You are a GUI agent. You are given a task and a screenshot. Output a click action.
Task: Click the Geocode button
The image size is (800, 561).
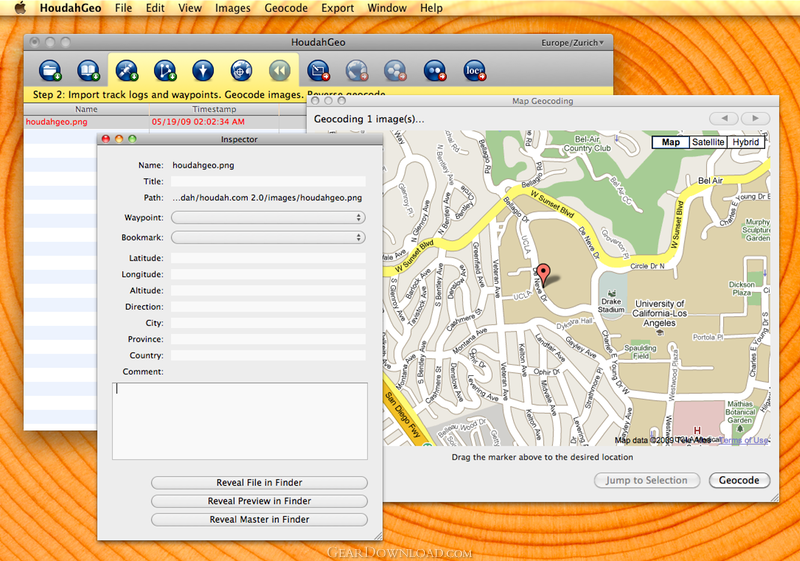(739, 480)
